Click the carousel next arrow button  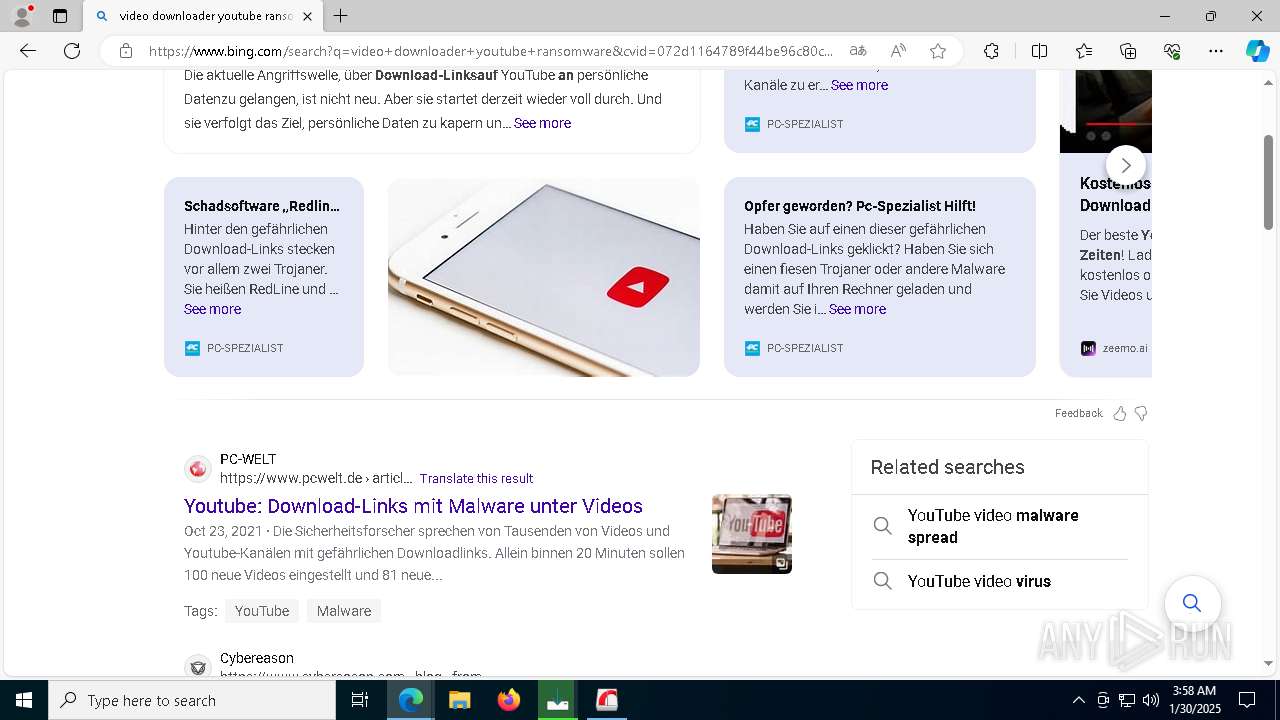tap(1126, 165)
